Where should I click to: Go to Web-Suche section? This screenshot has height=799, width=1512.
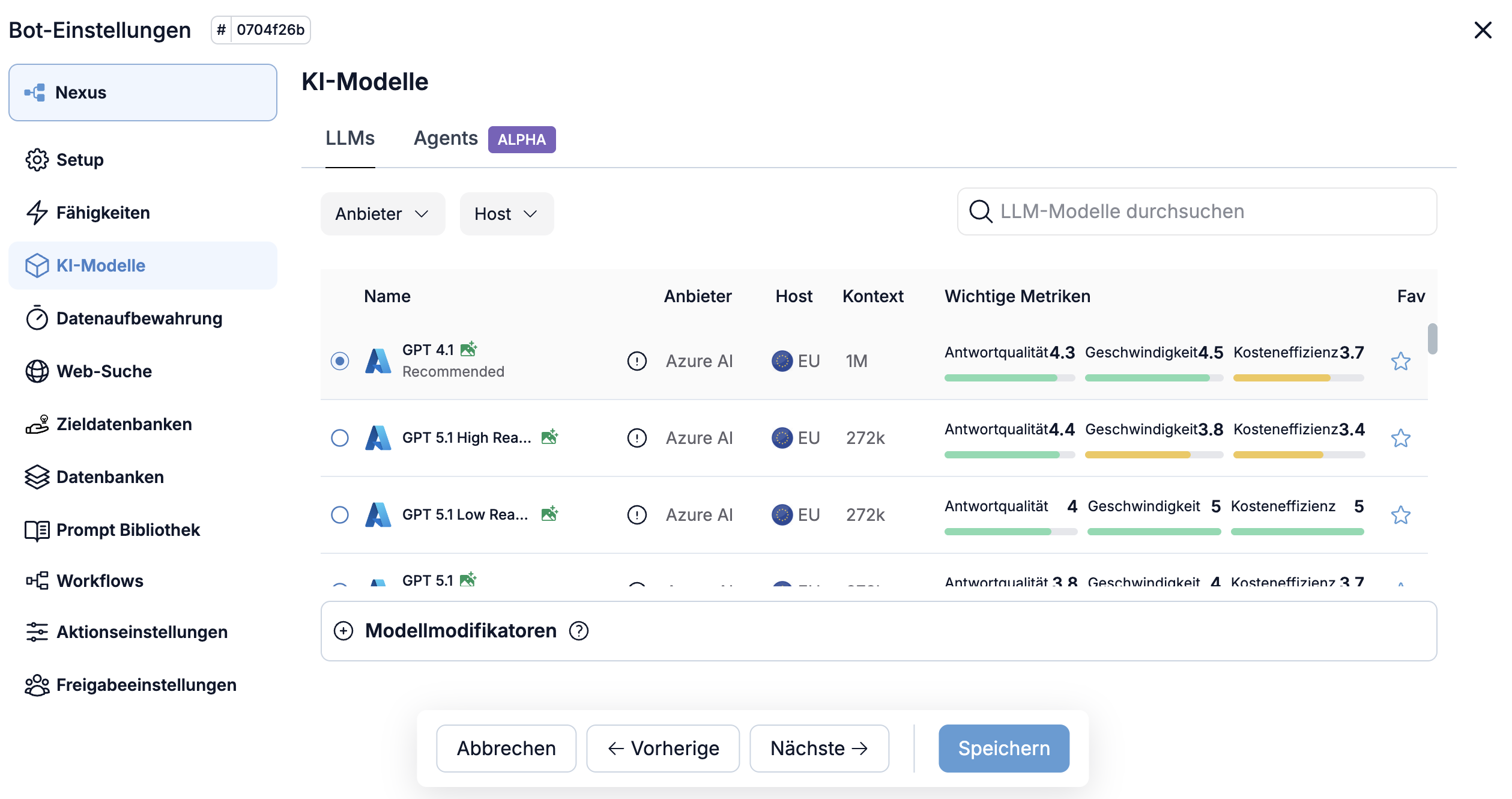104,371
